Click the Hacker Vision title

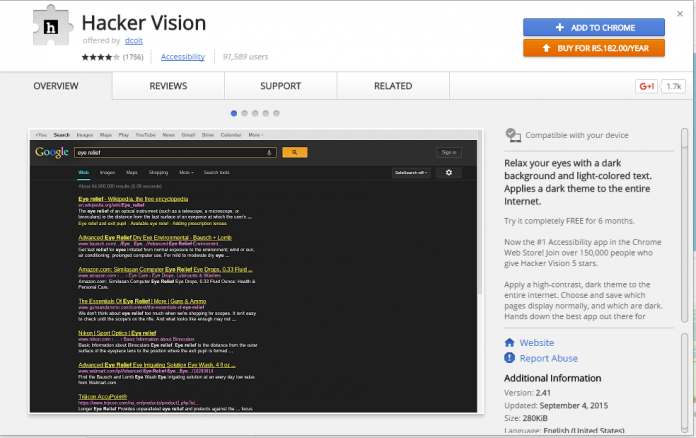(144, 23)
